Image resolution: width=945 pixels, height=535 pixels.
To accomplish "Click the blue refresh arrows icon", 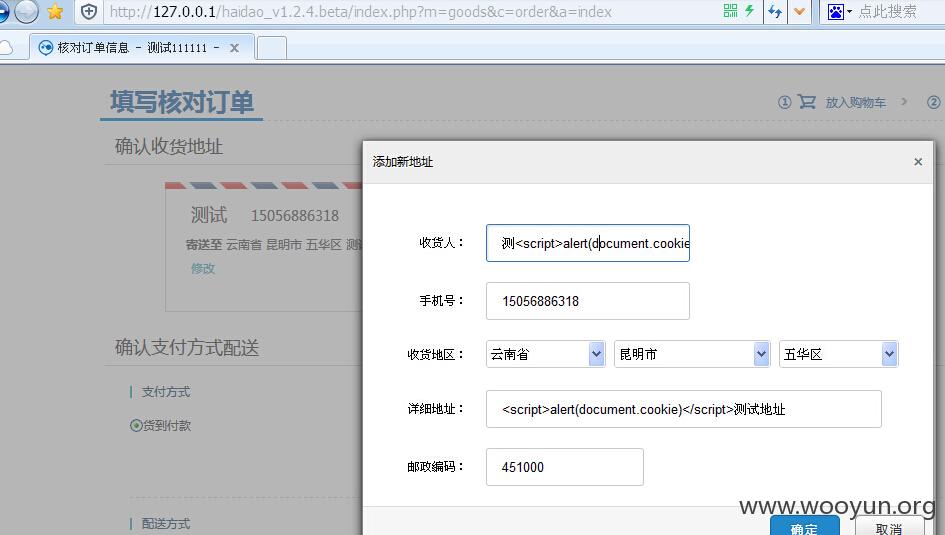I will coord(775,11).
